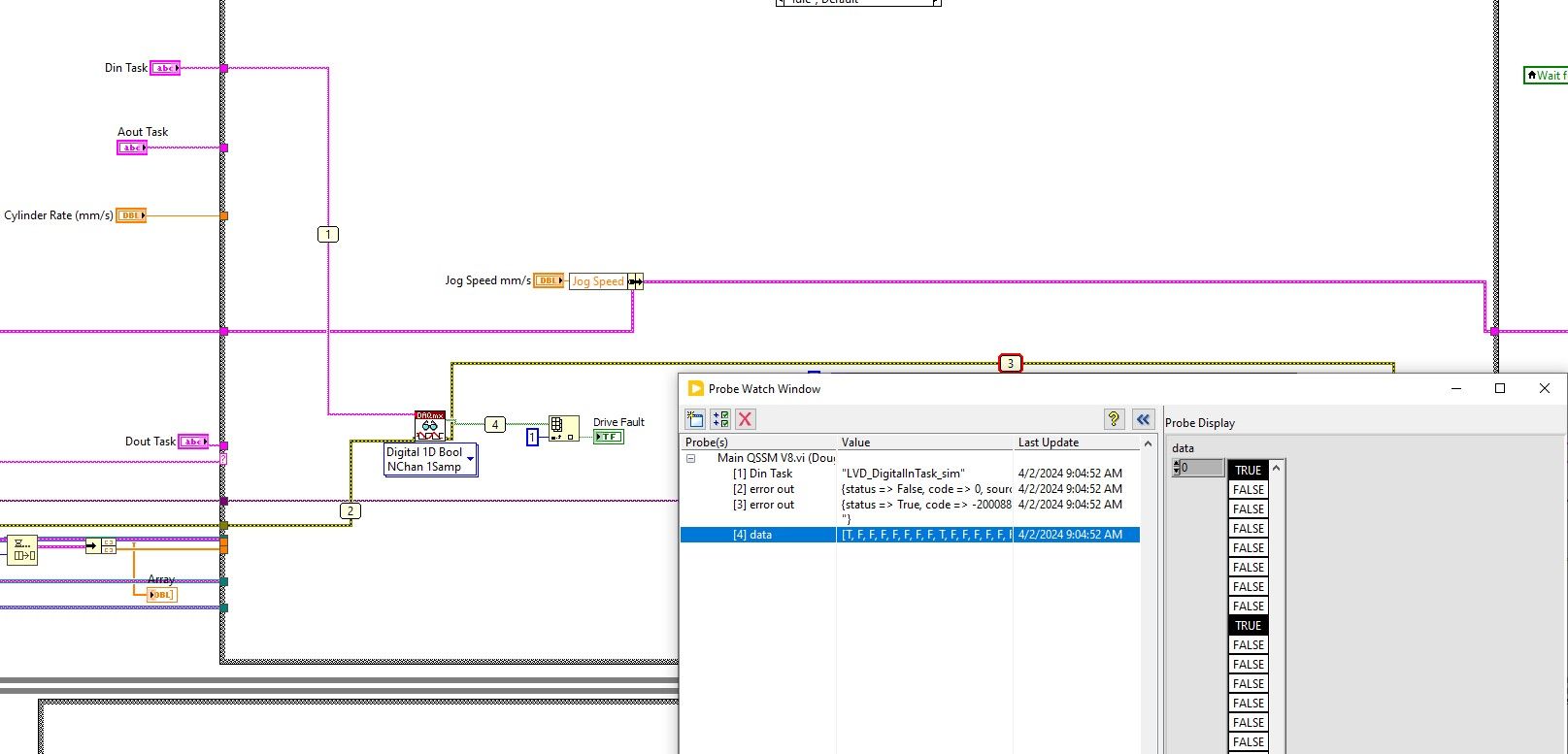This screenshot has height=754, width=1568.
Task: Click the Value column header
Action: tap(922, 443)
